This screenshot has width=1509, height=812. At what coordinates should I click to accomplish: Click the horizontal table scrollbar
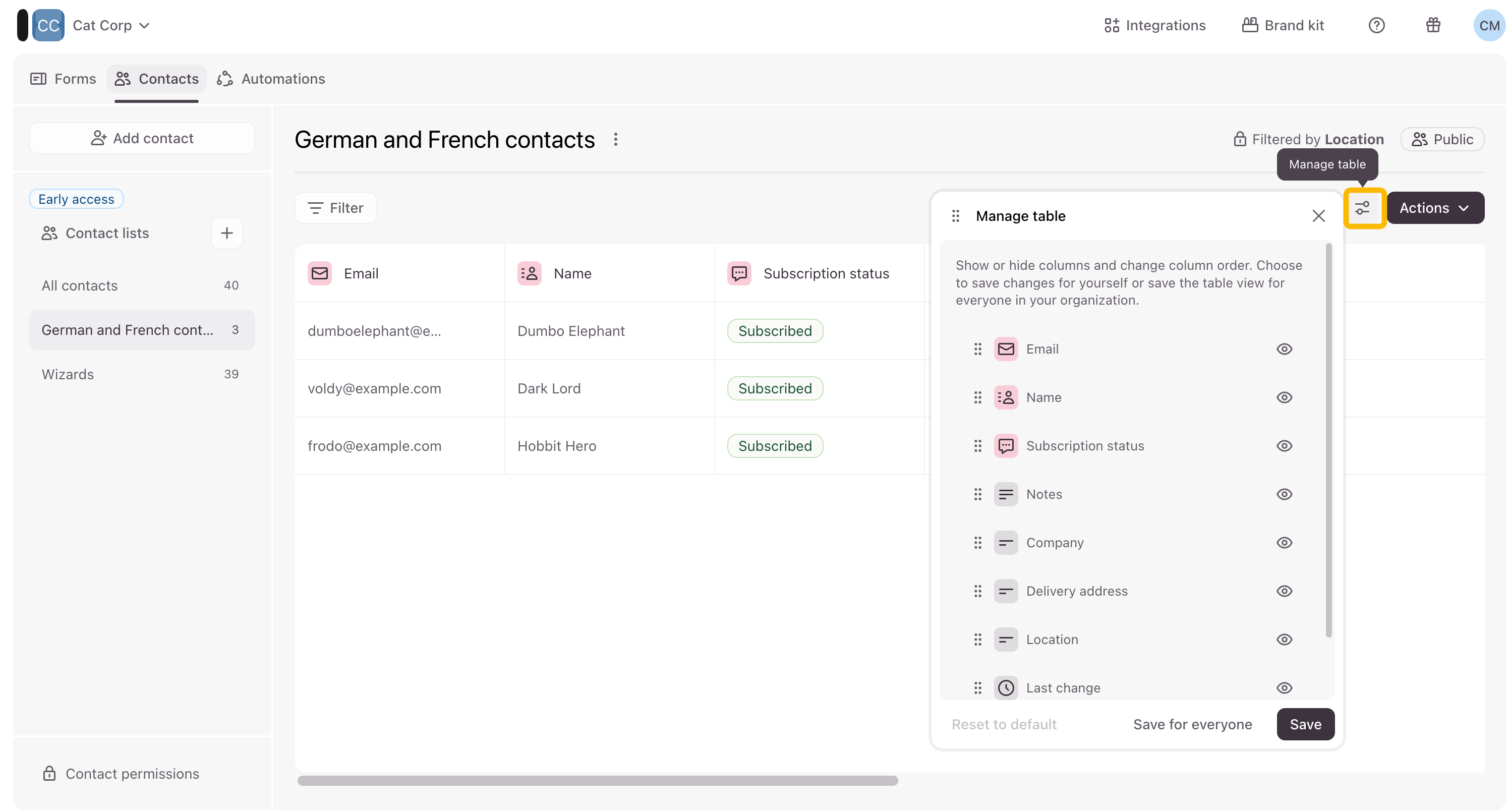598,781
